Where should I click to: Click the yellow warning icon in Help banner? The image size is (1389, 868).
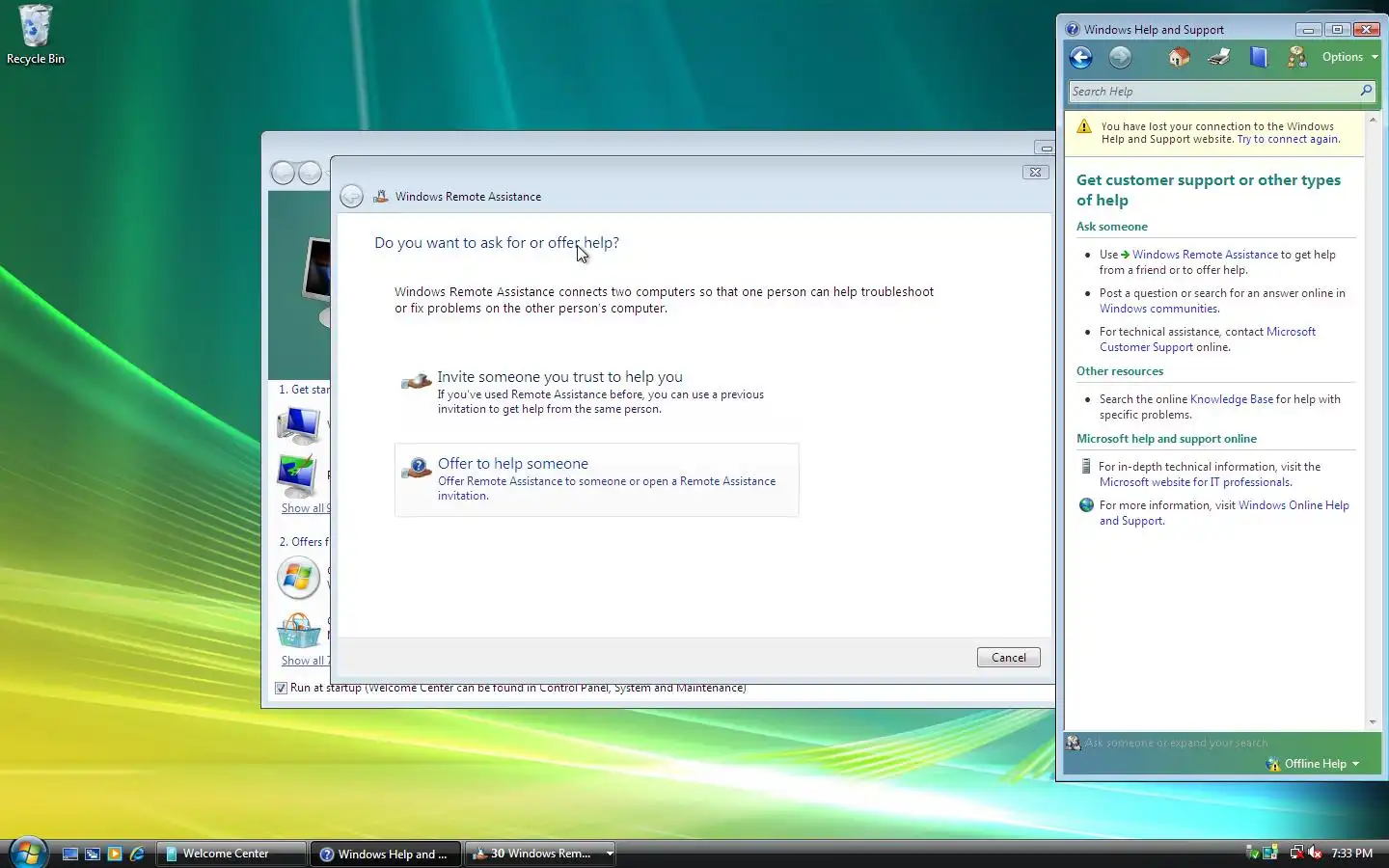1084,126
